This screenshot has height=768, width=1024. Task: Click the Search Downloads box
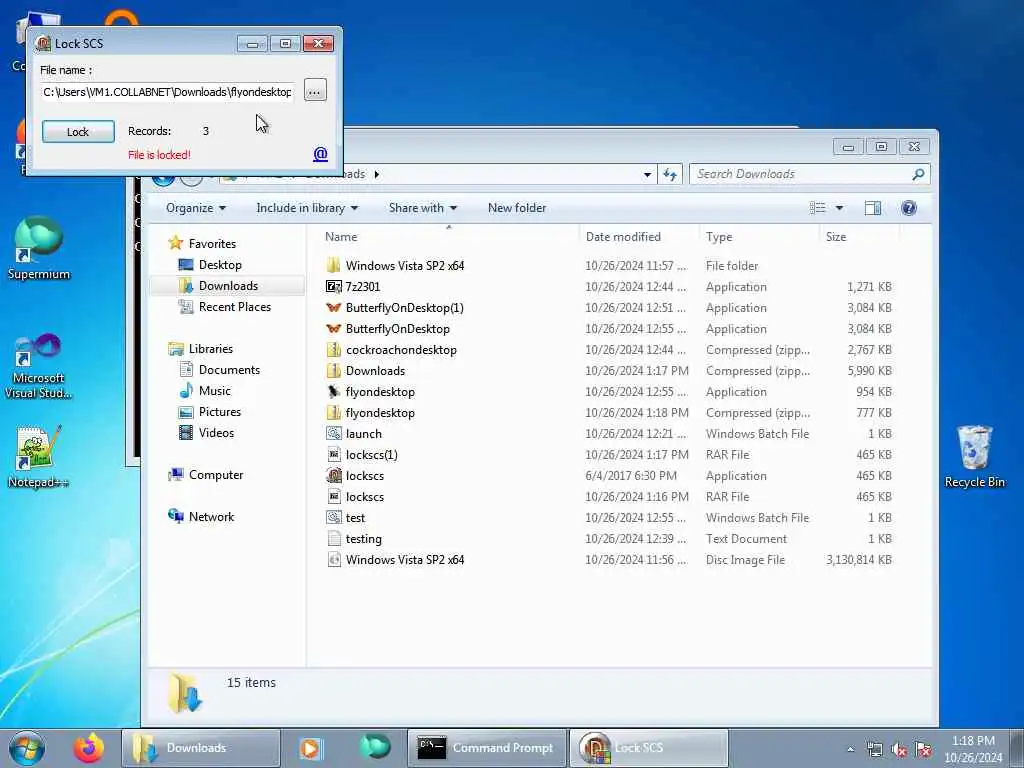pos(809,174)
